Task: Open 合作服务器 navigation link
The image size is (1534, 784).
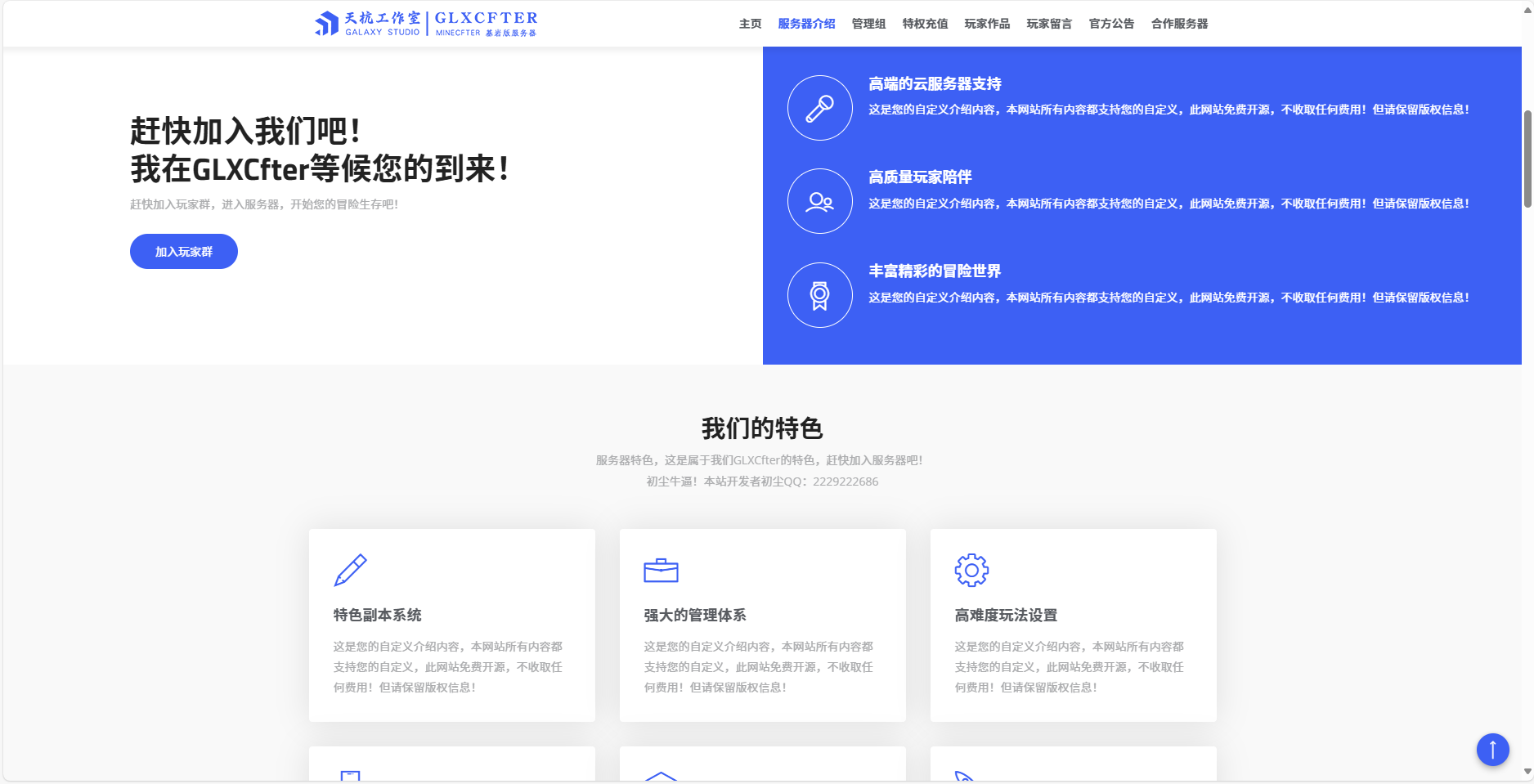Action: coord(1179,24)
